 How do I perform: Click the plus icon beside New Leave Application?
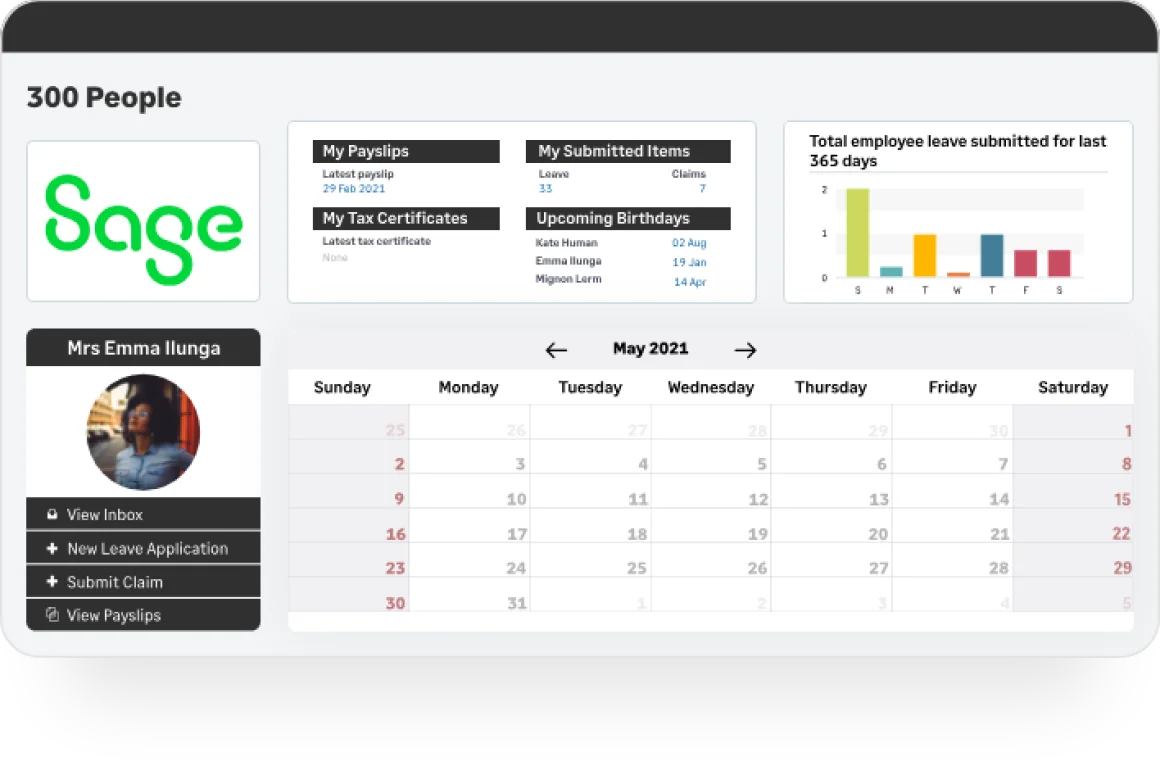point(52,548)
